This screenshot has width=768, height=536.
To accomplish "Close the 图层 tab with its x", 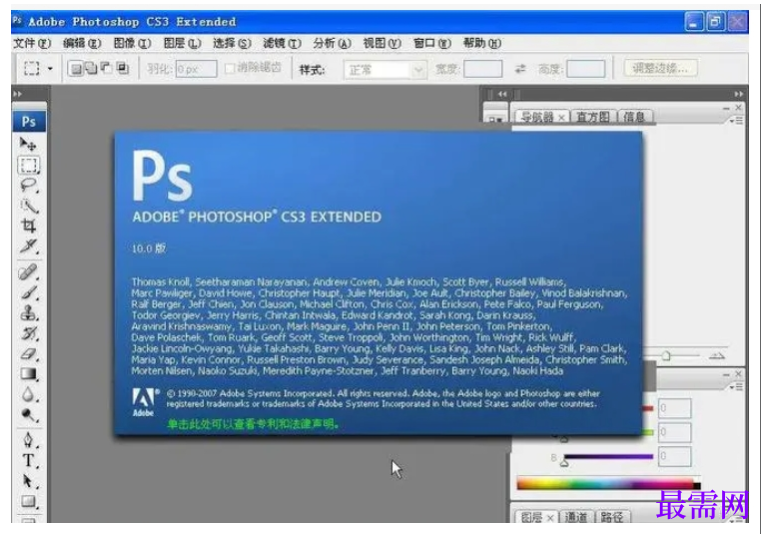I will click(550, 517).
